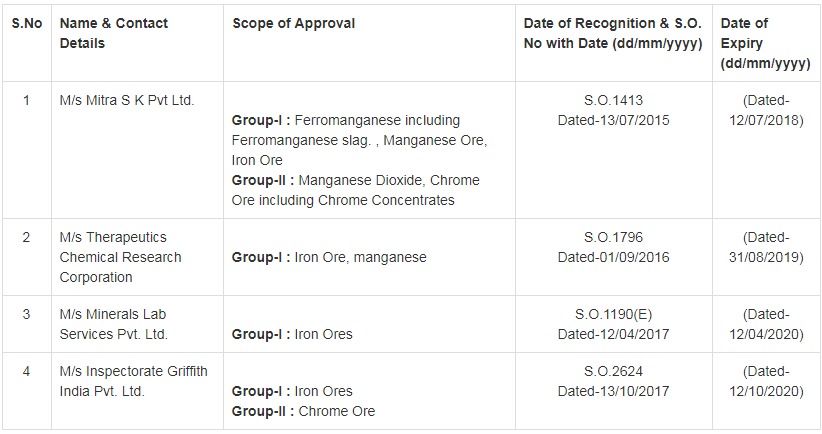
Task: Click the Name & Contact Details header
Action: 114,33
